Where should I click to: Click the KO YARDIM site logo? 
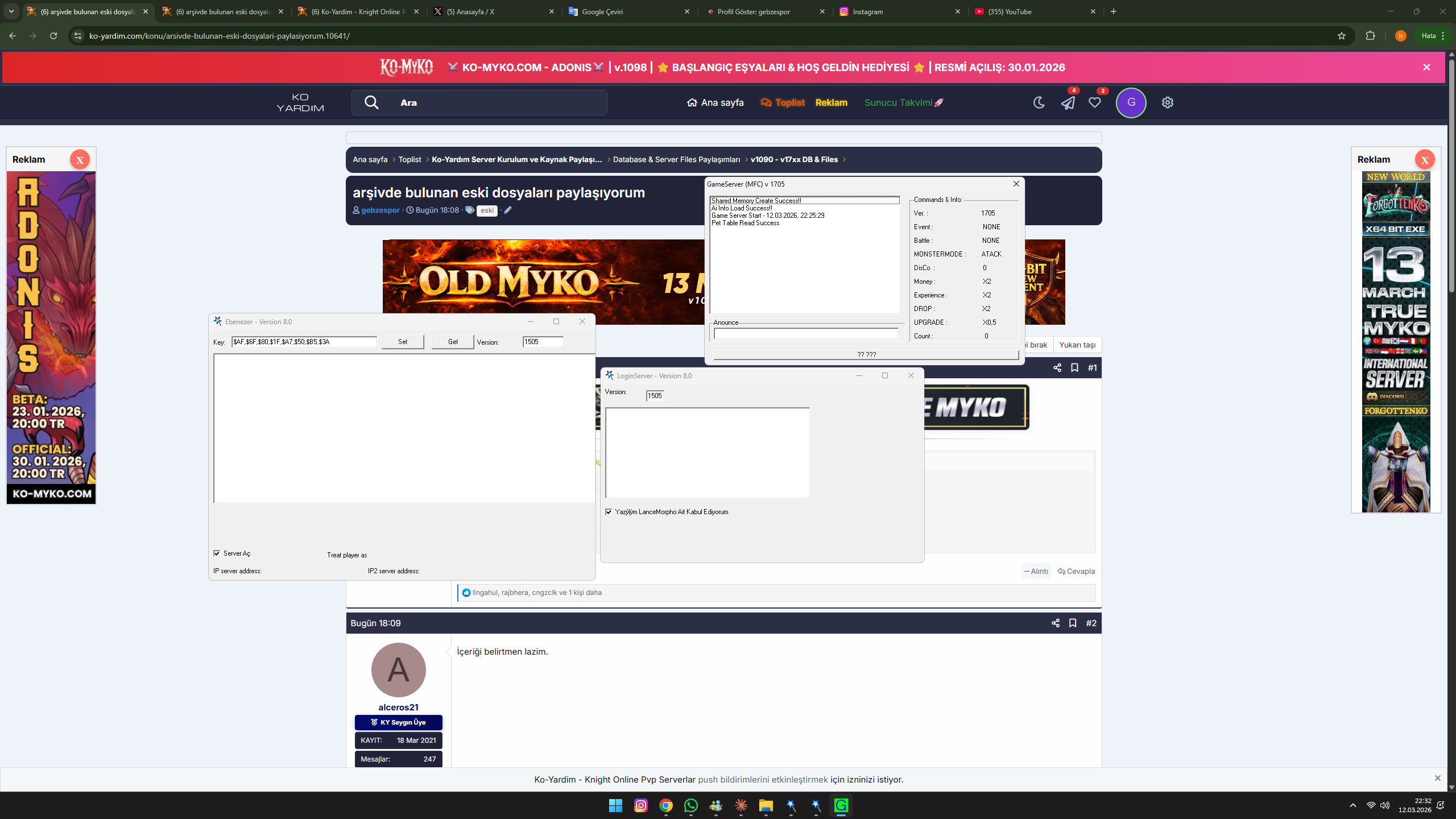[x=300, y=102]
